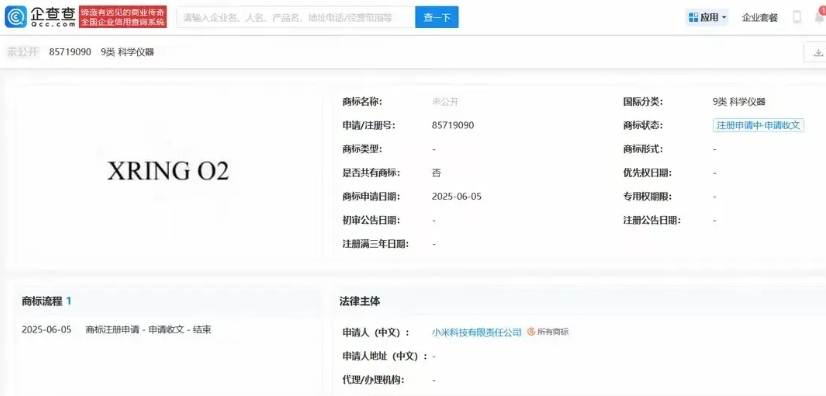Click application date 2025-06-05 value
The width and height of the screenshot is (826, 396).
tap(456, 196)
